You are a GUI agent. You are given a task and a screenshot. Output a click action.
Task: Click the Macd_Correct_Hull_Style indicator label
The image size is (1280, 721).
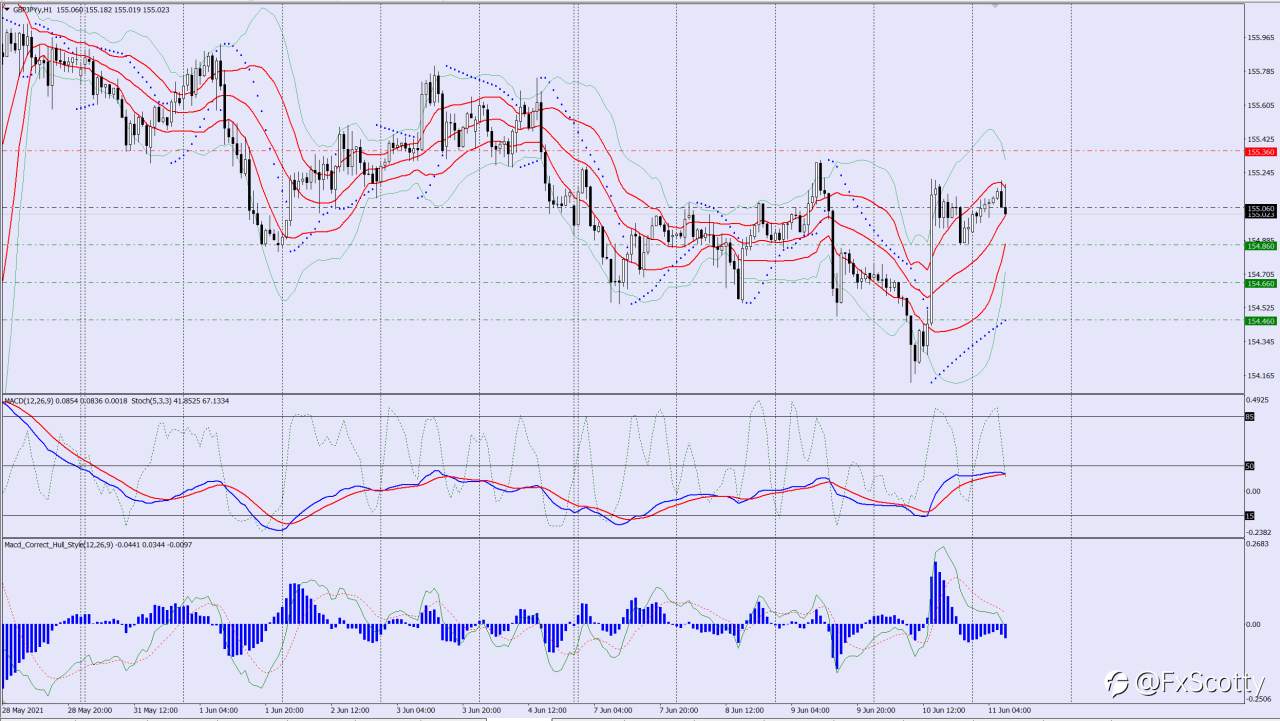pos(98,545)
